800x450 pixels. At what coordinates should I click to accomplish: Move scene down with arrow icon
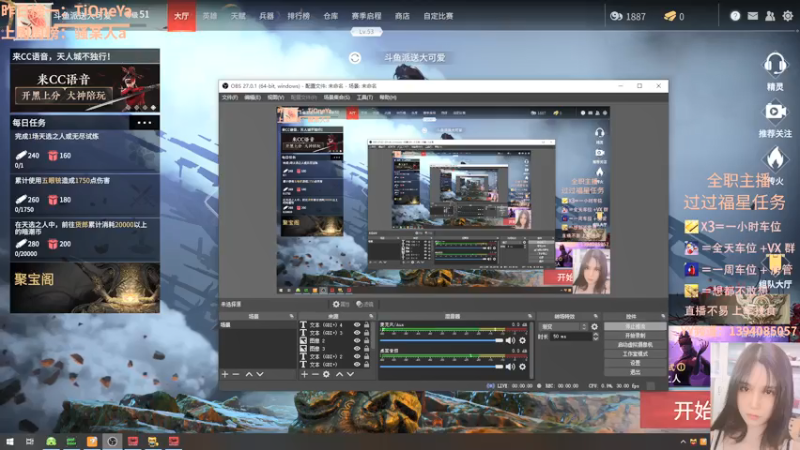coord(260,374)
